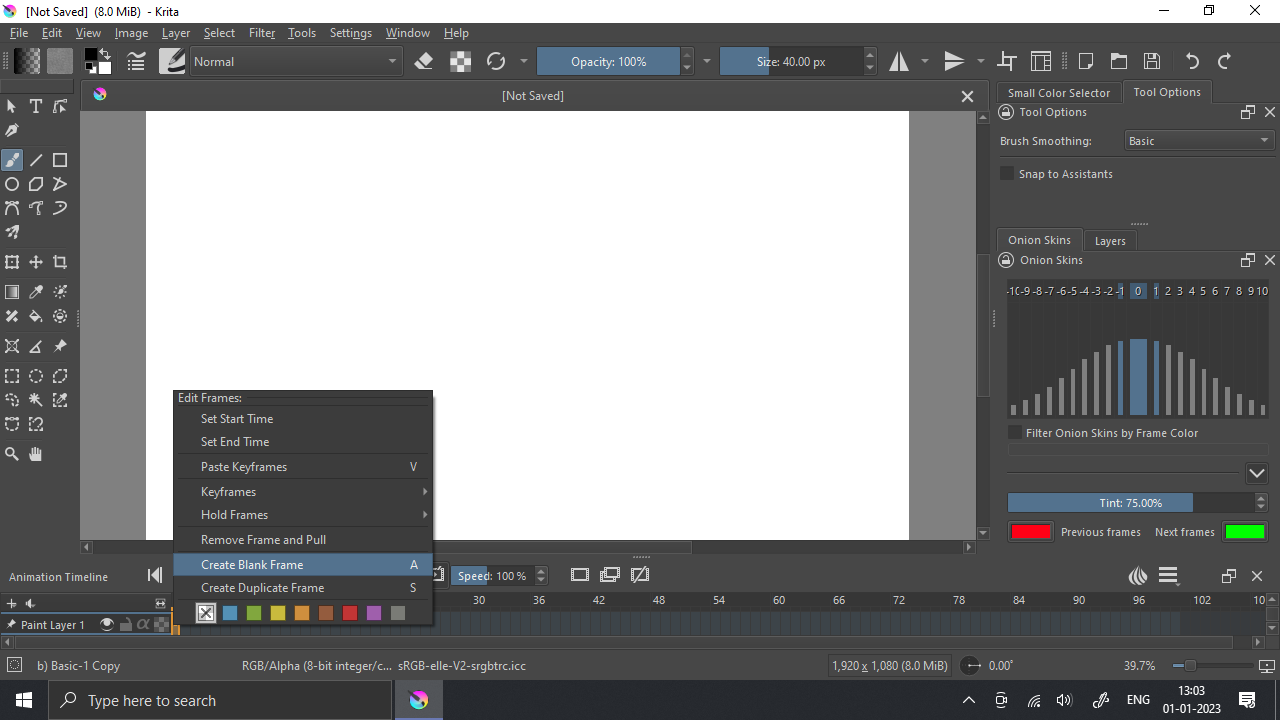This screenshot has height=720, width=1280.
Task: Select the Rectangle tool
Action: coord(60,160)
